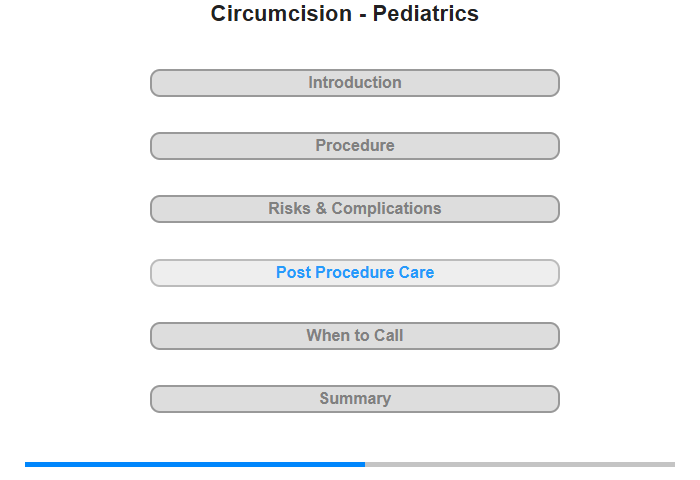
Task: Jump to When to Call section
Action: pos(355,336)
